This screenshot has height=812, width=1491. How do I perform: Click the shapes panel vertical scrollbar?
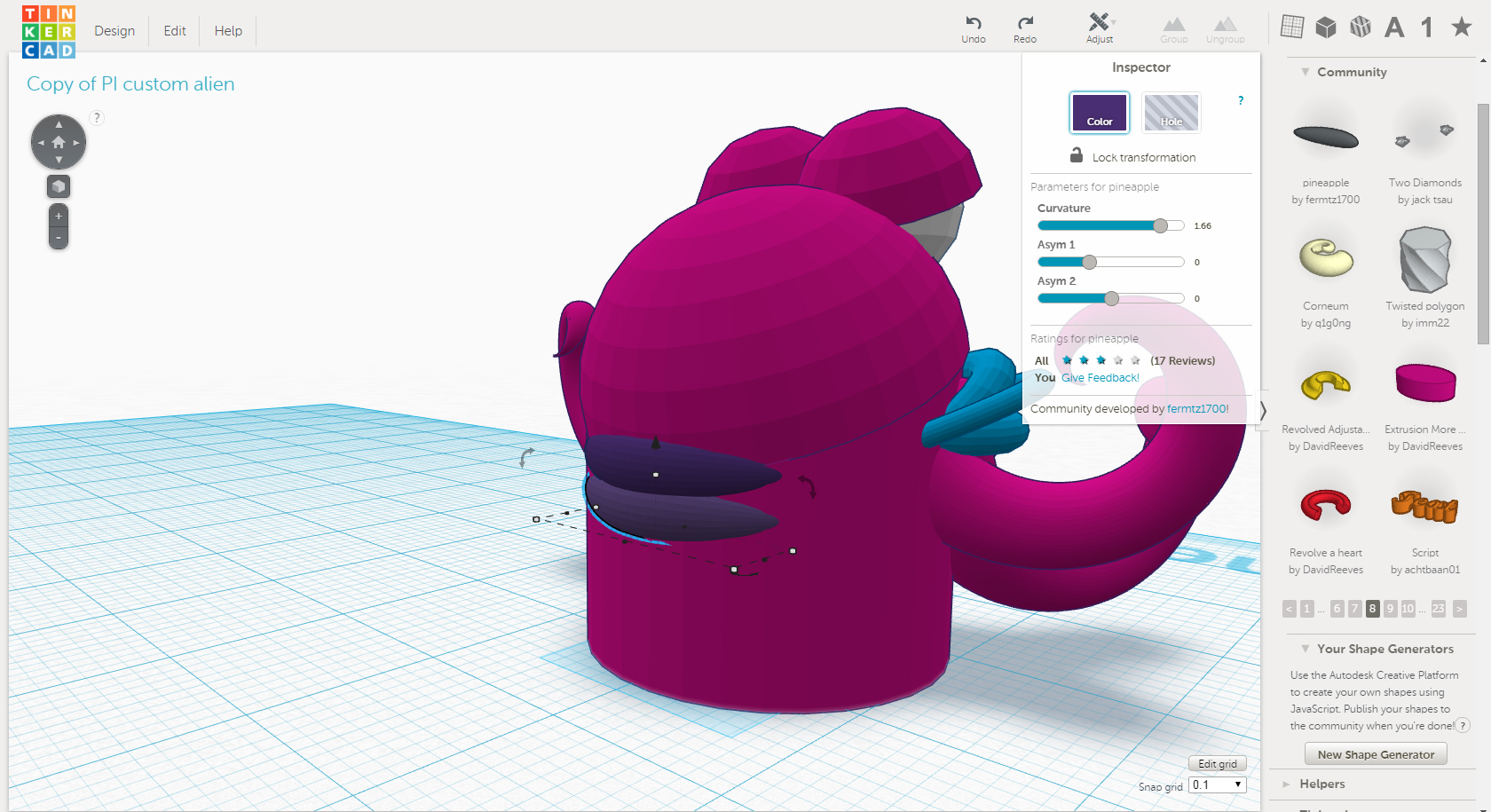tap(1483, 224)
